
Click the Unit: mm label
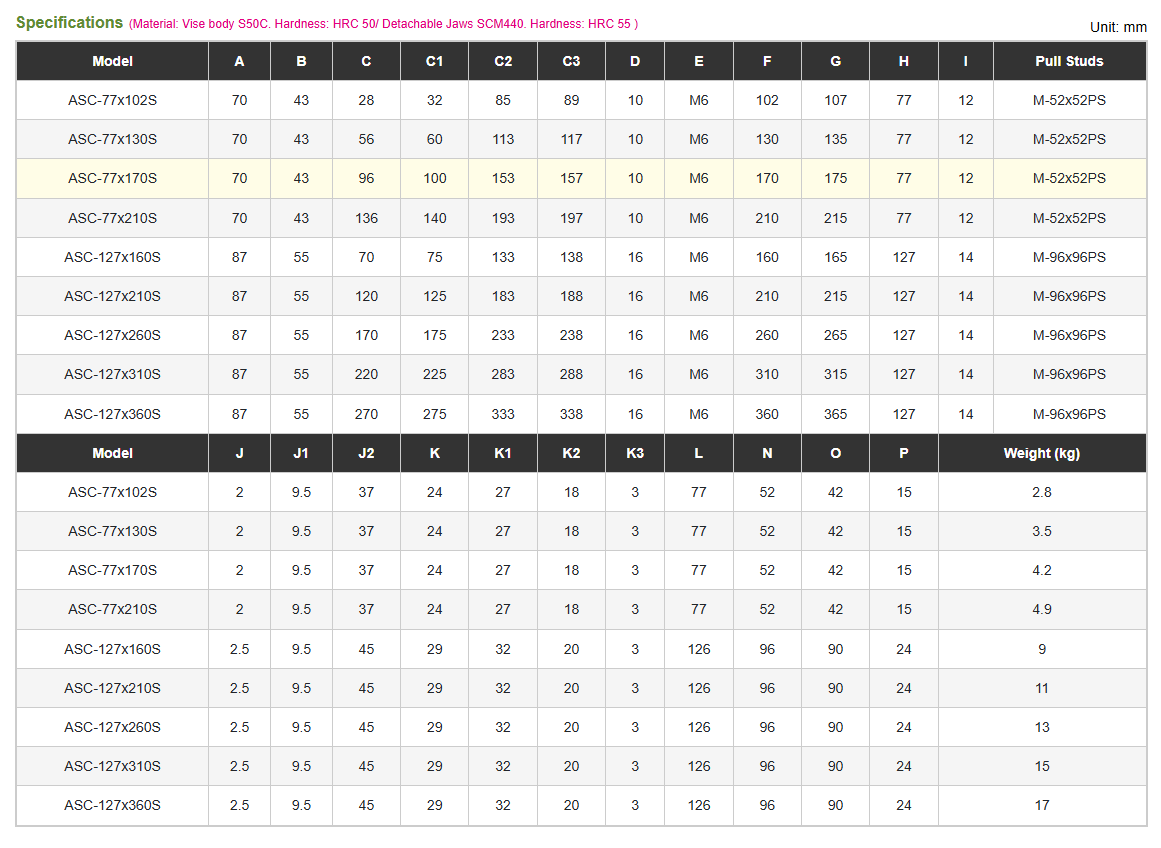(1117, 27)
